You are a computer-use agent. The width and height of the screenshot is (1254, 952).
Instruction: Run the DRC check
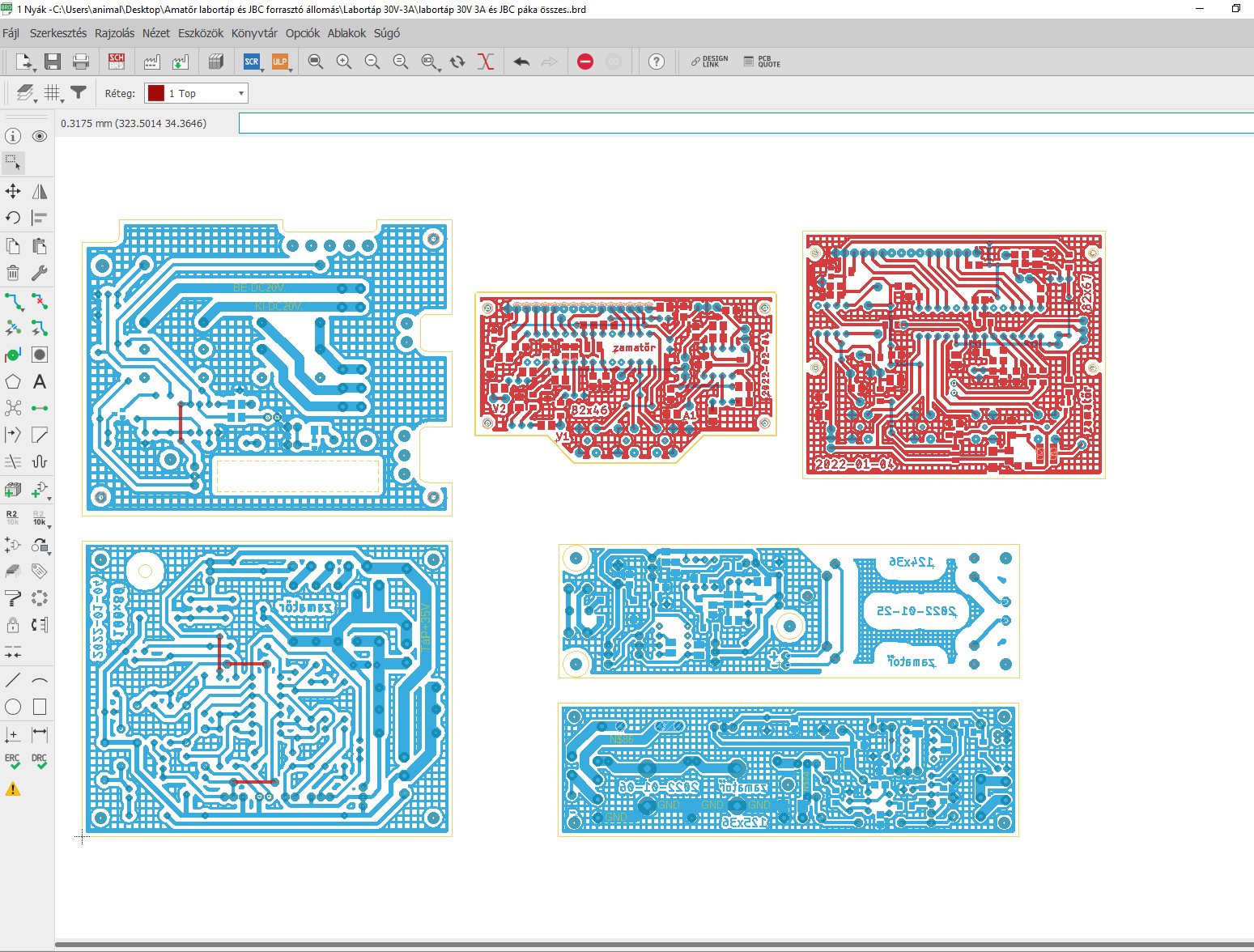(x=40, y=762)
